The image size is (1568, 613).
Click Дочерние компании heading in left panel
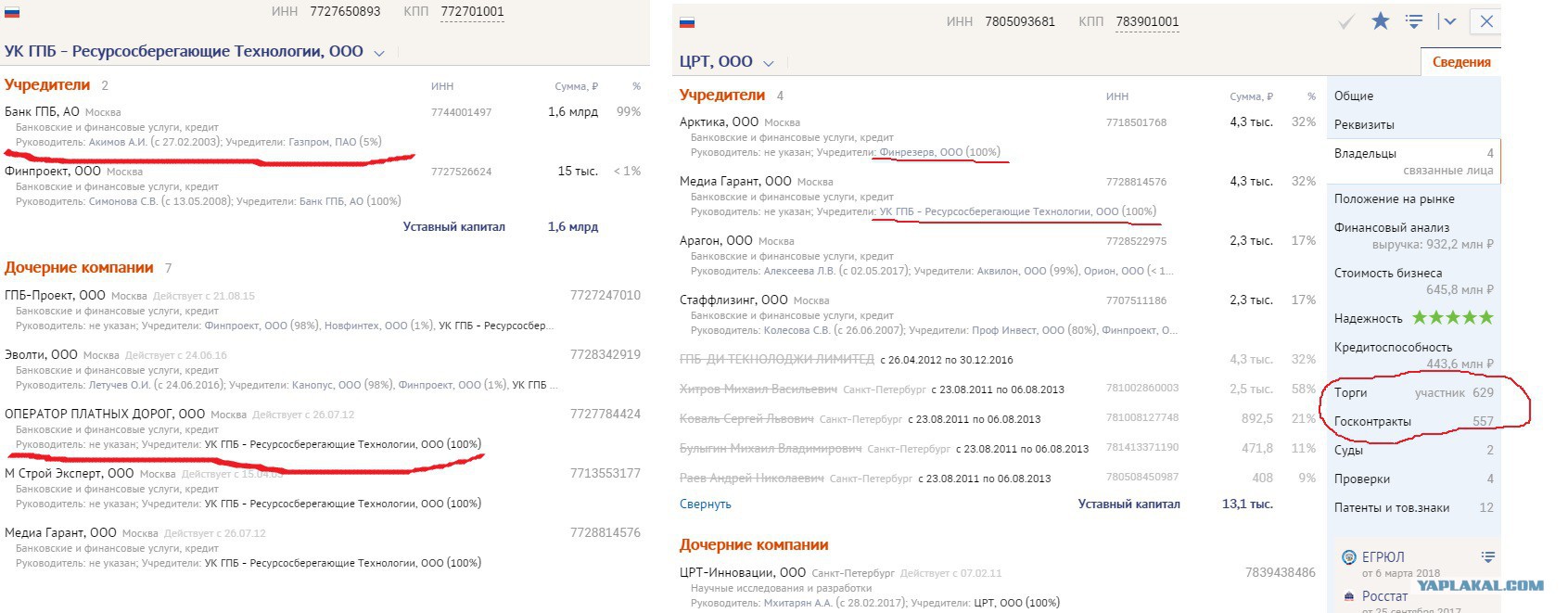79,268
